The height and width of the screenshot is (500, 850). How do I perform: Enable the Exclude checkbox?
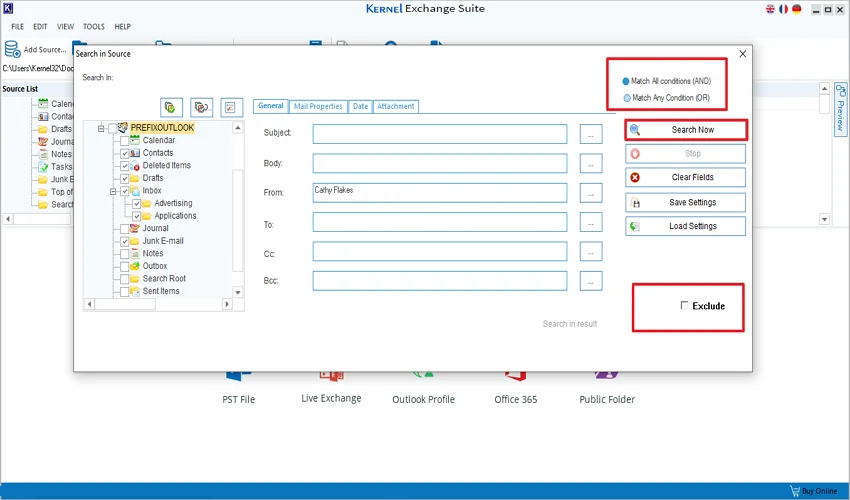[x=685, y=305]
